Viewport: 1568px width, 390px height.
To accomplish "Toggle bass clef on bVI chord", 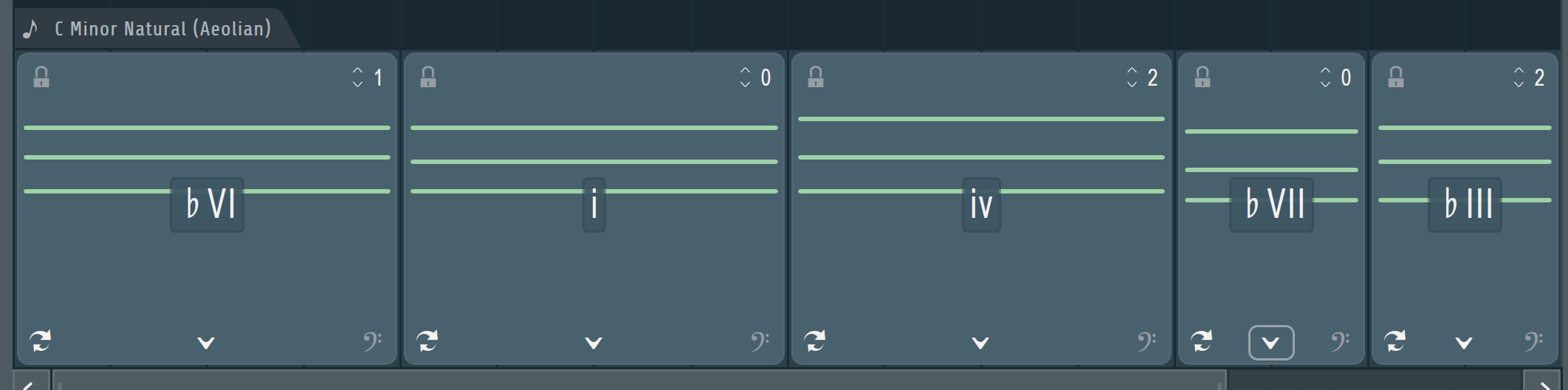I will 373,341.
